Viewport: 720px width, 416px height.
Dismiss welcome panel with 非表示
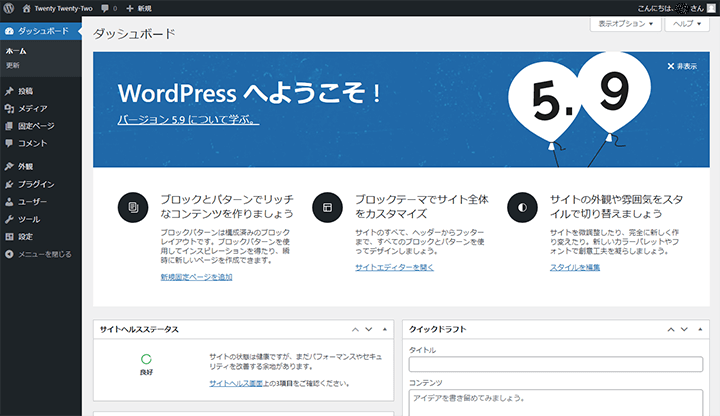click(682, 66)
